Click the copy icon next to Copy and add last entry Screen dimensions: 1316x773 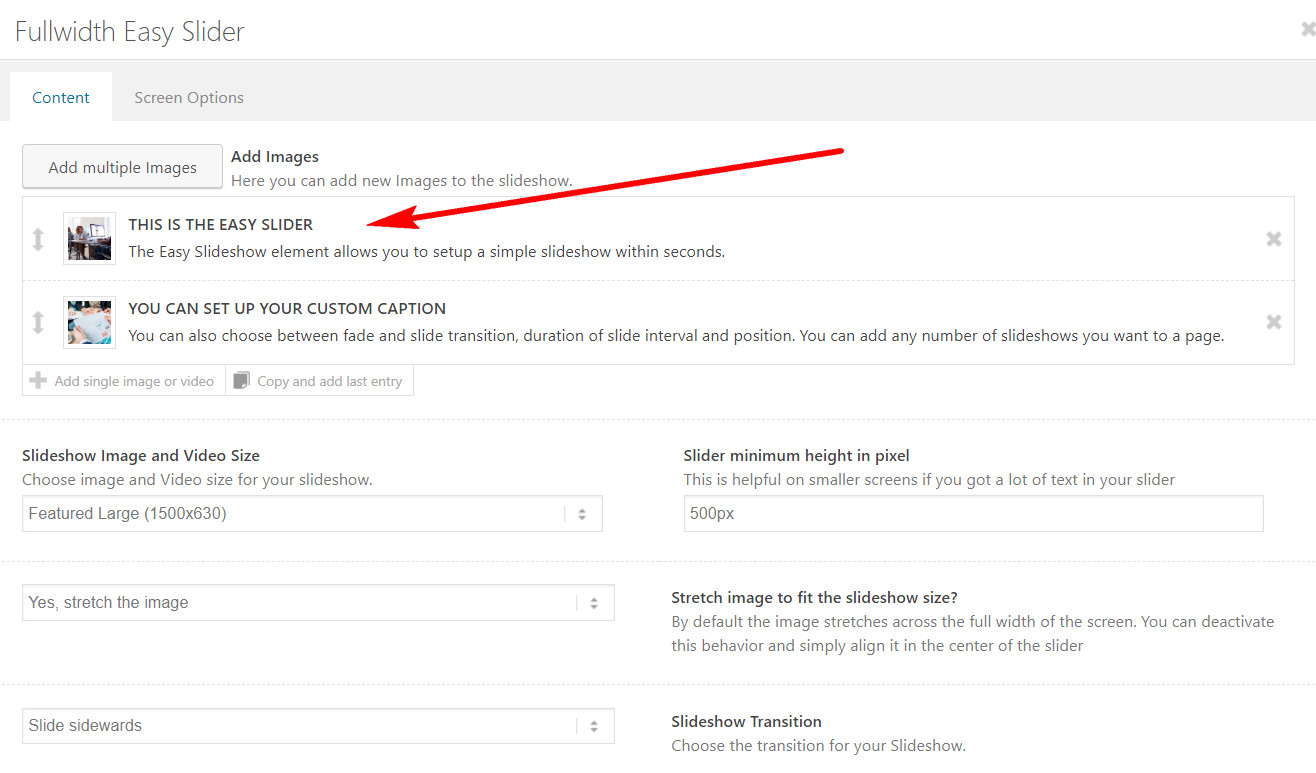pyautogui.click(x=241, y=381)
